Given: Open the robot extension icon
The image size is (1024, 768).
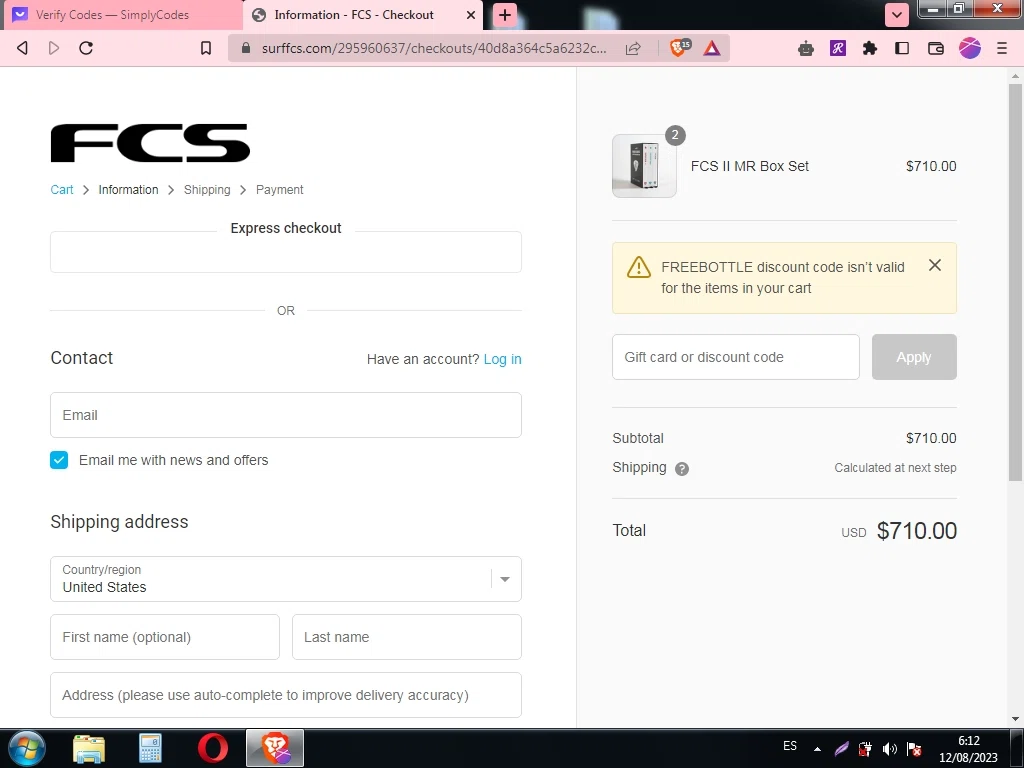Looking at the screenshot, I should (806, 48).
